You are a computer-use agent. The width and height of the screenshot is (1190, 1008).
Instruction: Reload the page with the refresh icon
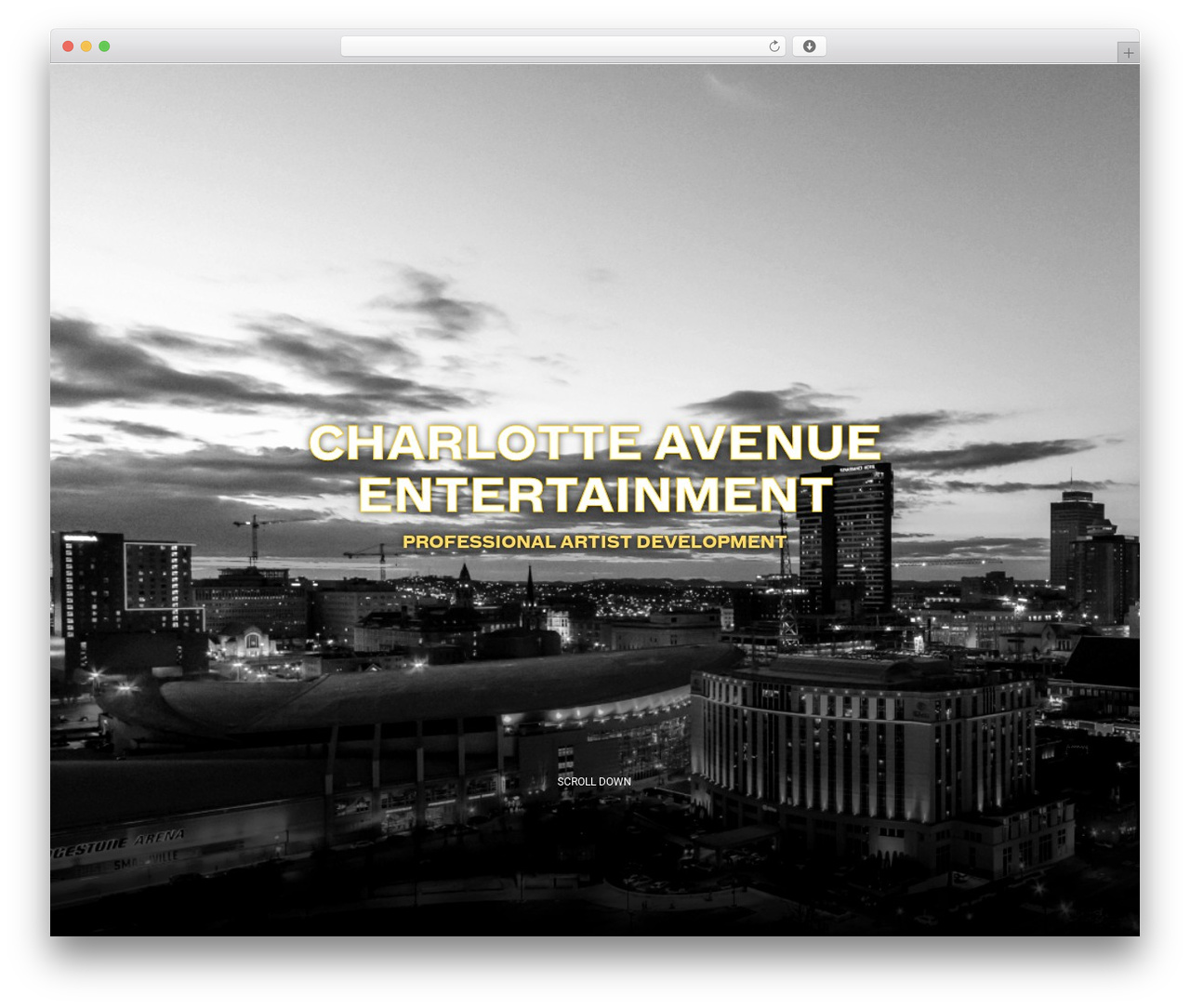pyautogui.click(x=774, y=46)
